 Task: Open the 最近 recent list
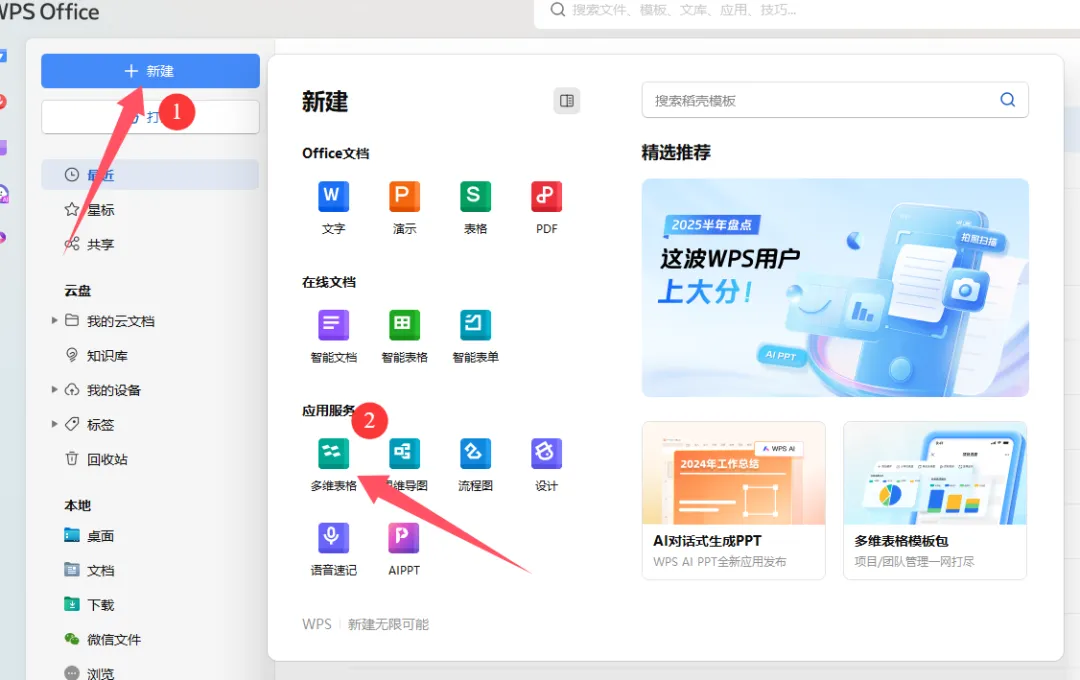[150, 175]
